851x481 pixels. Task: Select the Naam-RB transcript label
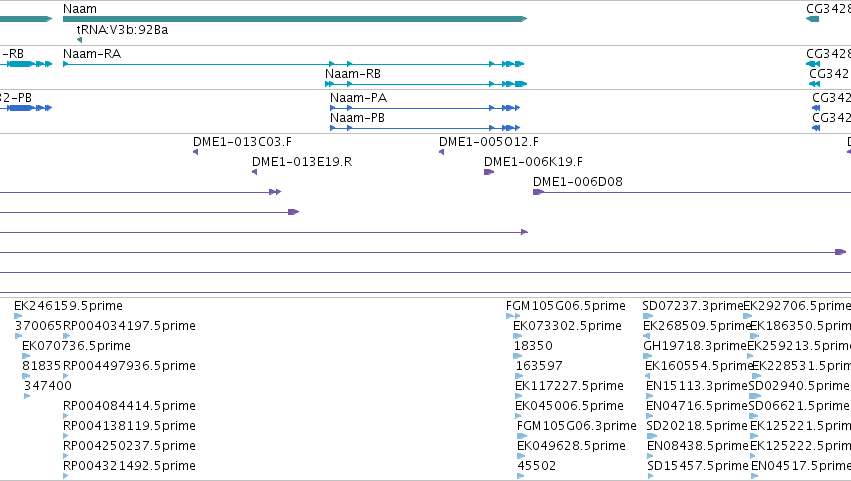coord(353,74)
